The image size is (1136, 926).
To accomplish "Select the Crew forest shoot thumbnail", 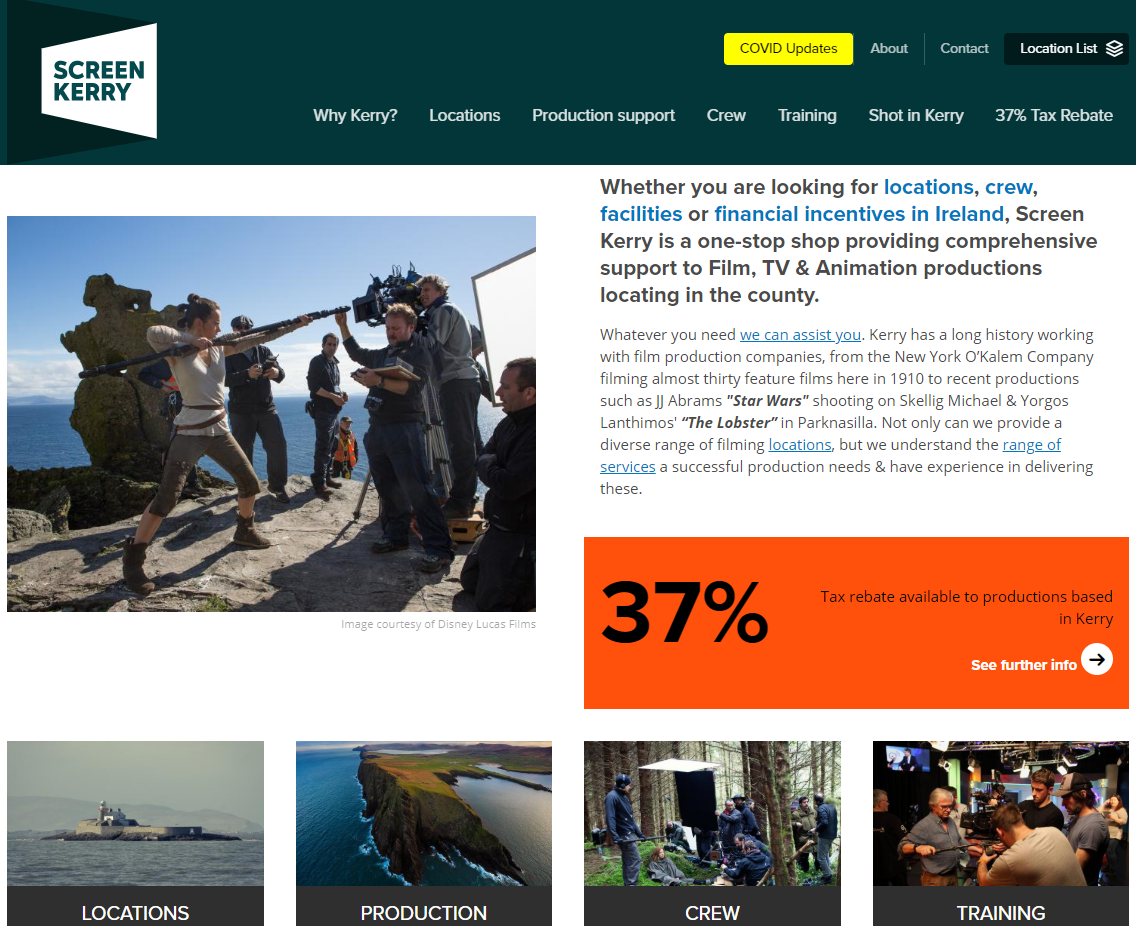I will tap(712, 813).
